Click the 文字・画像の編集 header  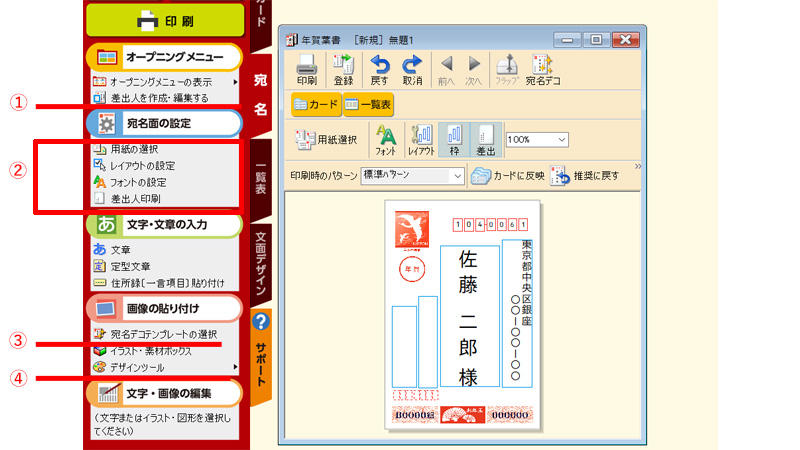tap(164, 393)
